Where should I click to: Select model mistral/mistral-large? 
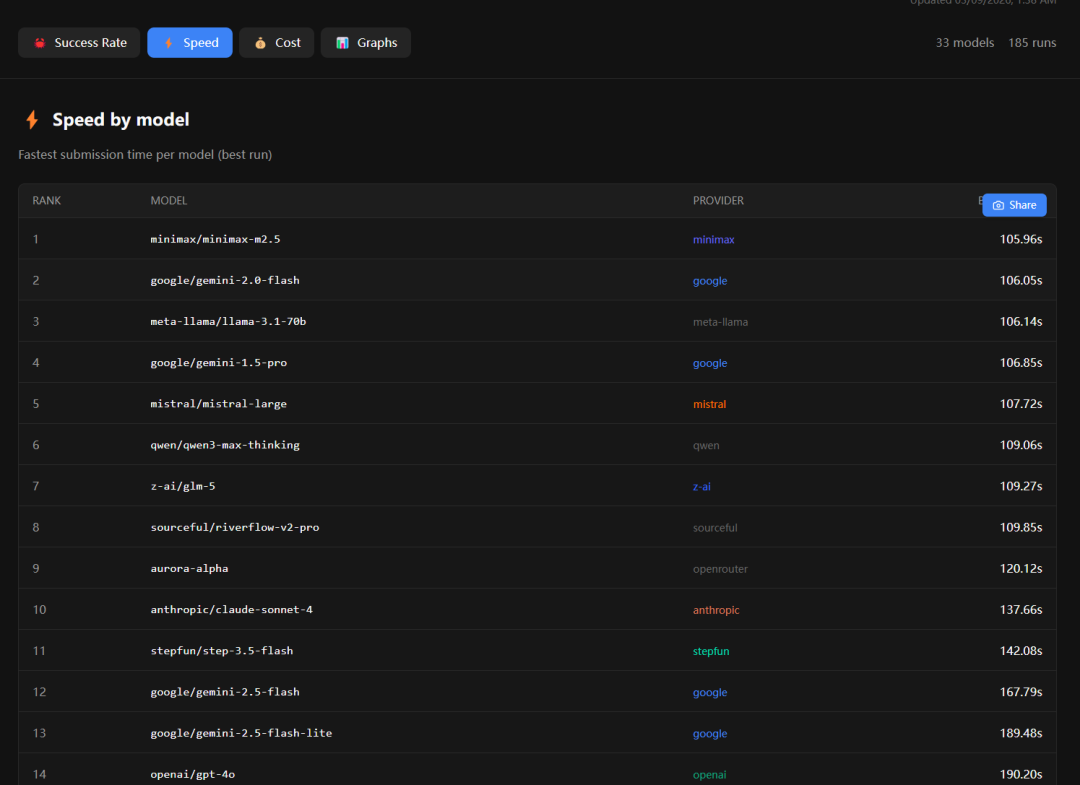click(218, 404)
